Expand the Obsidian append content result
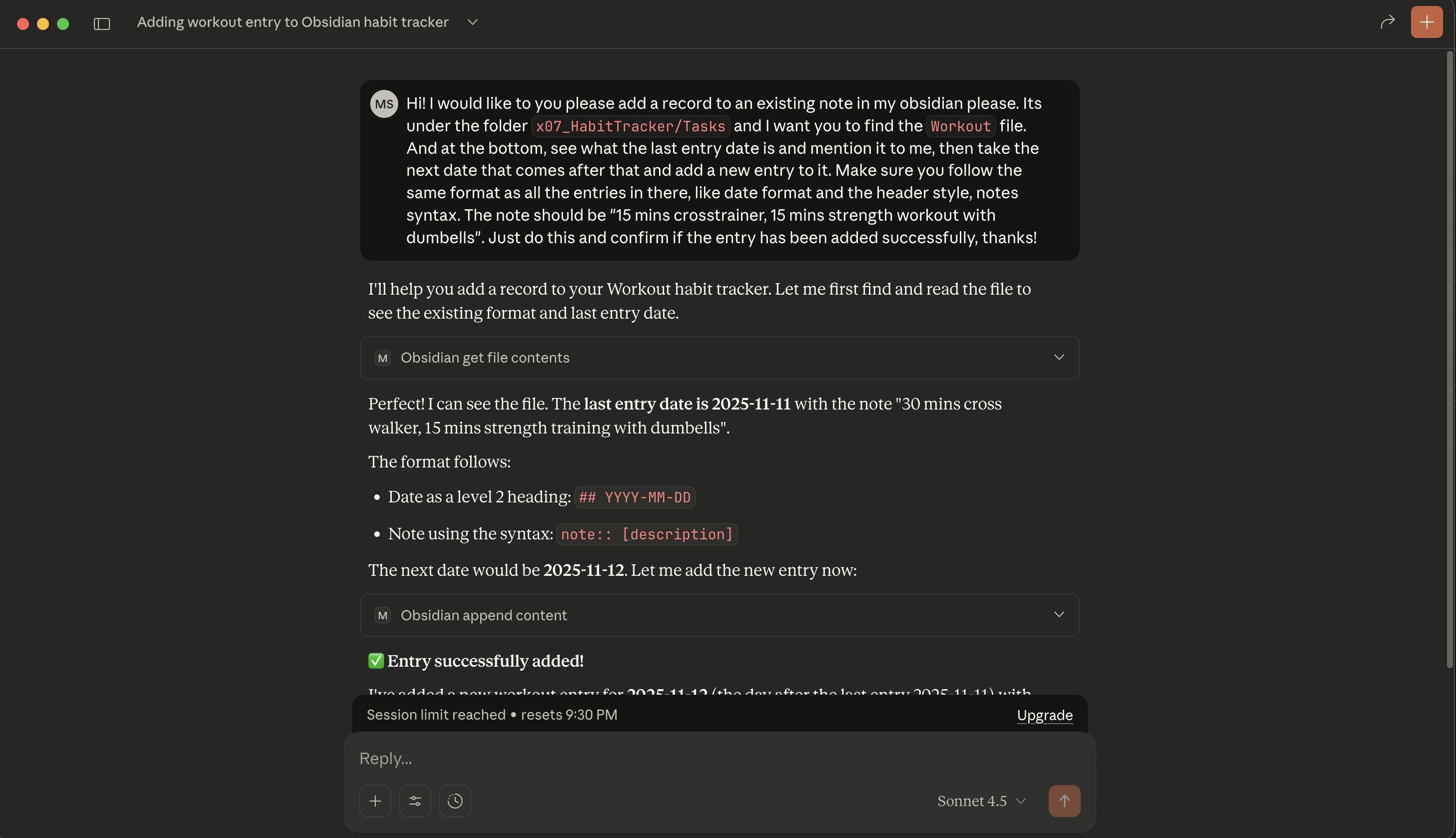 1059,614
